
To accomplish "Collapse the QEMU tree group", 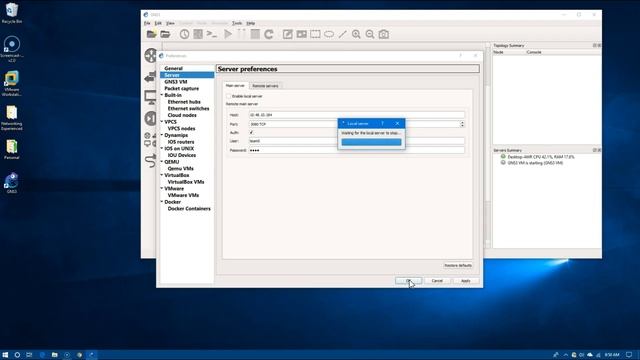I will 162,162.
